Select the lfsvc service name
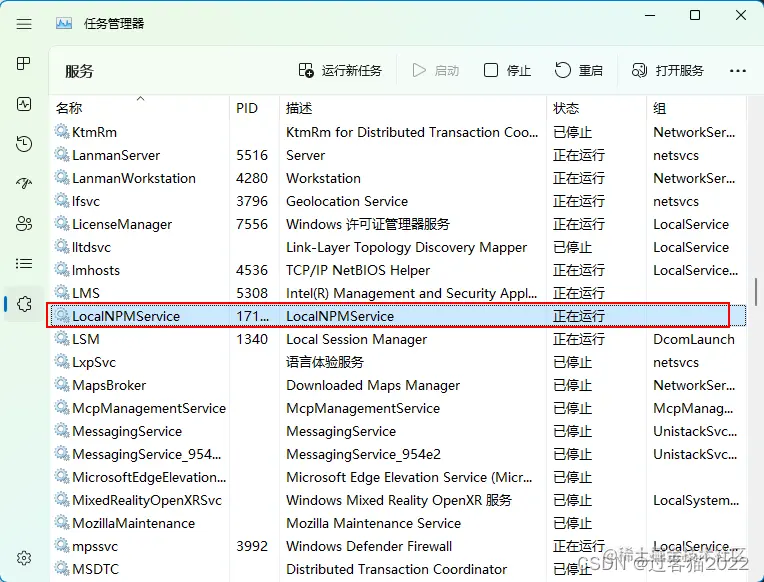This screenshot has height=582, width=764. [86, 201]
